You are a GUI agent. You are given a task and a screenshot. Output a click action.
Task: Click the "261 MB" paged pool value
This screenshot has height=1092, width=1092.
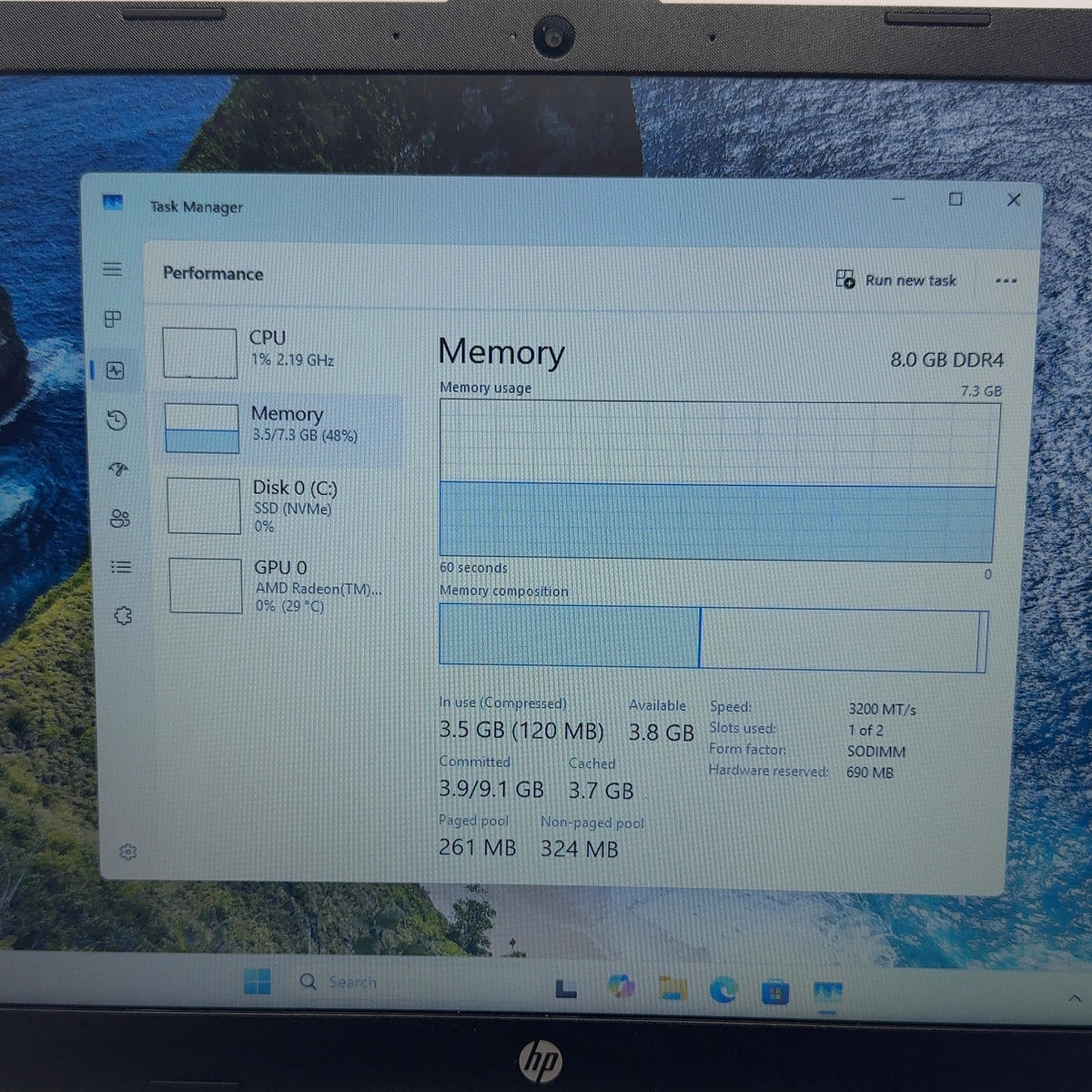(477, 847)
